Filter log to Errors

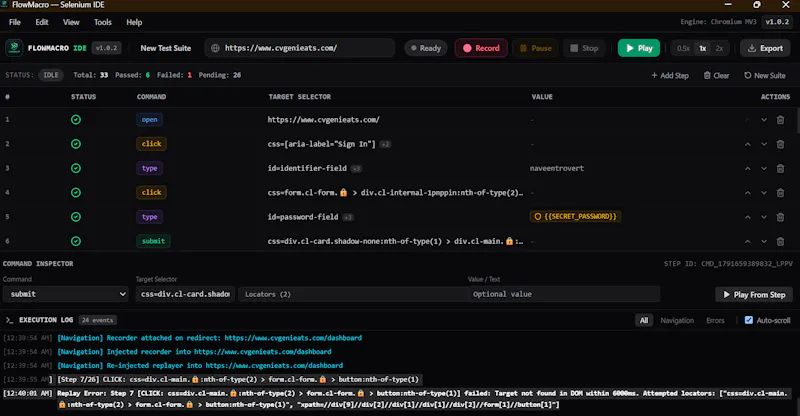(x=715, y=320)
